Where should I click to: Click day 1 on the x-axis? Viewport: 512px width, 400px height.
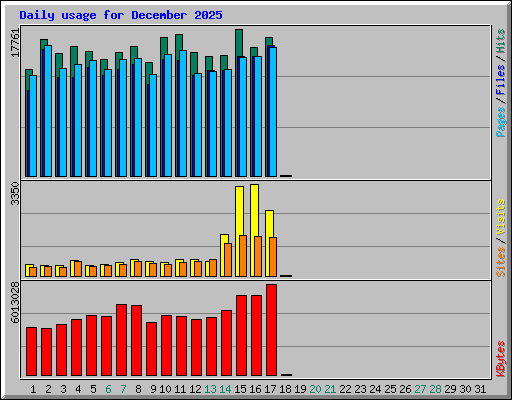click(x=33, y=389)
